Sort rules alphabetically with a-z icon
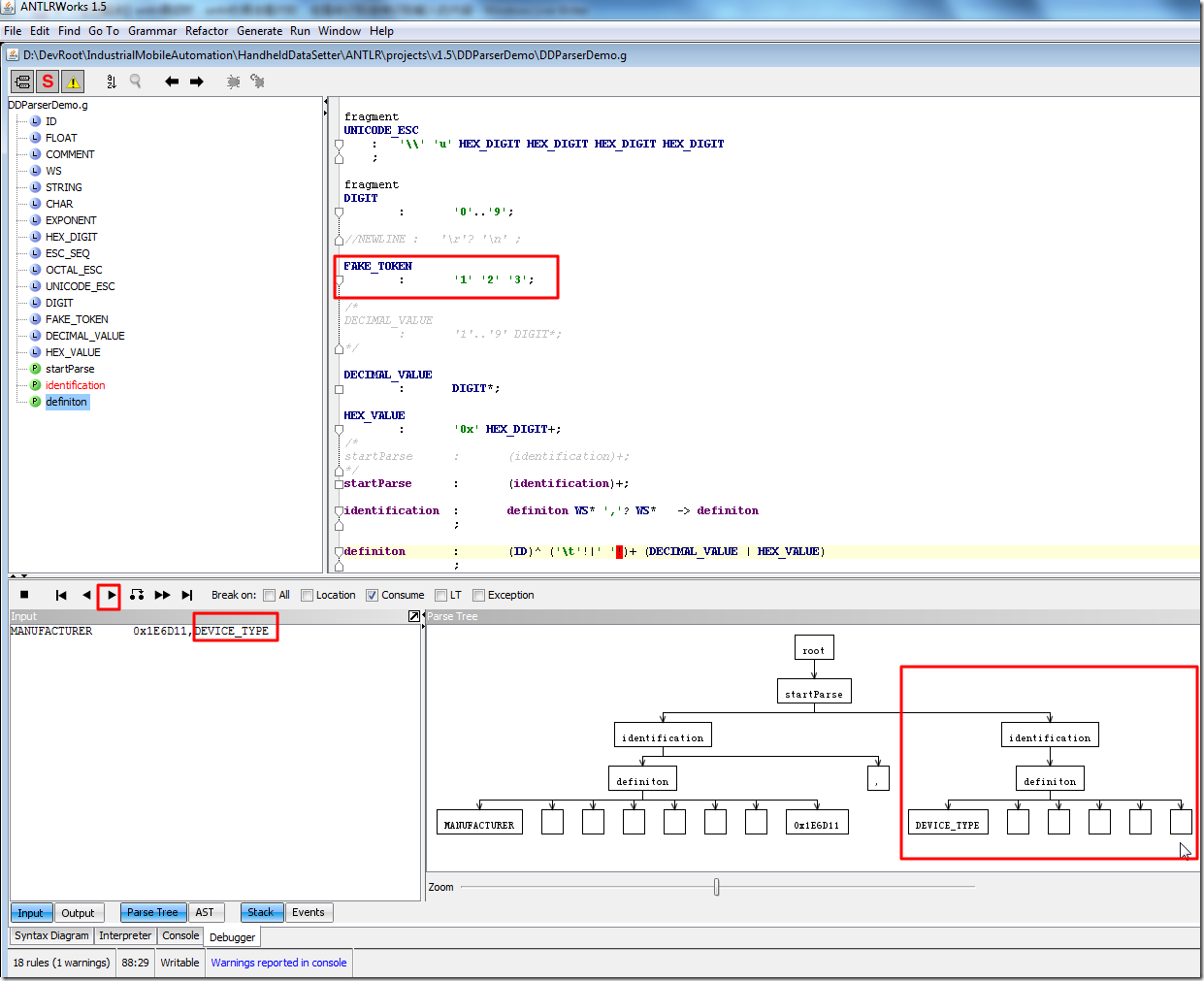 (111, 82)
